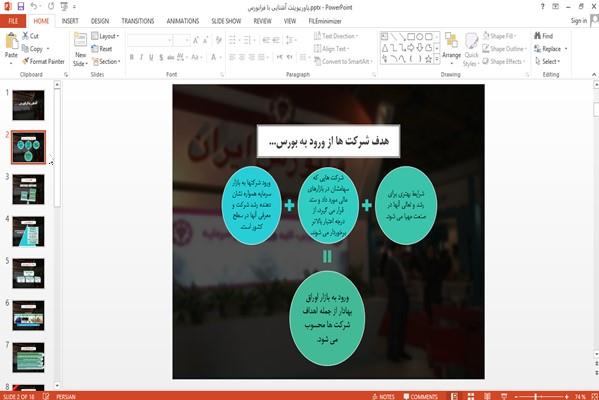599x400 pixels.
Task: Open the Align Text dropdown
Action: coord(332,49)
